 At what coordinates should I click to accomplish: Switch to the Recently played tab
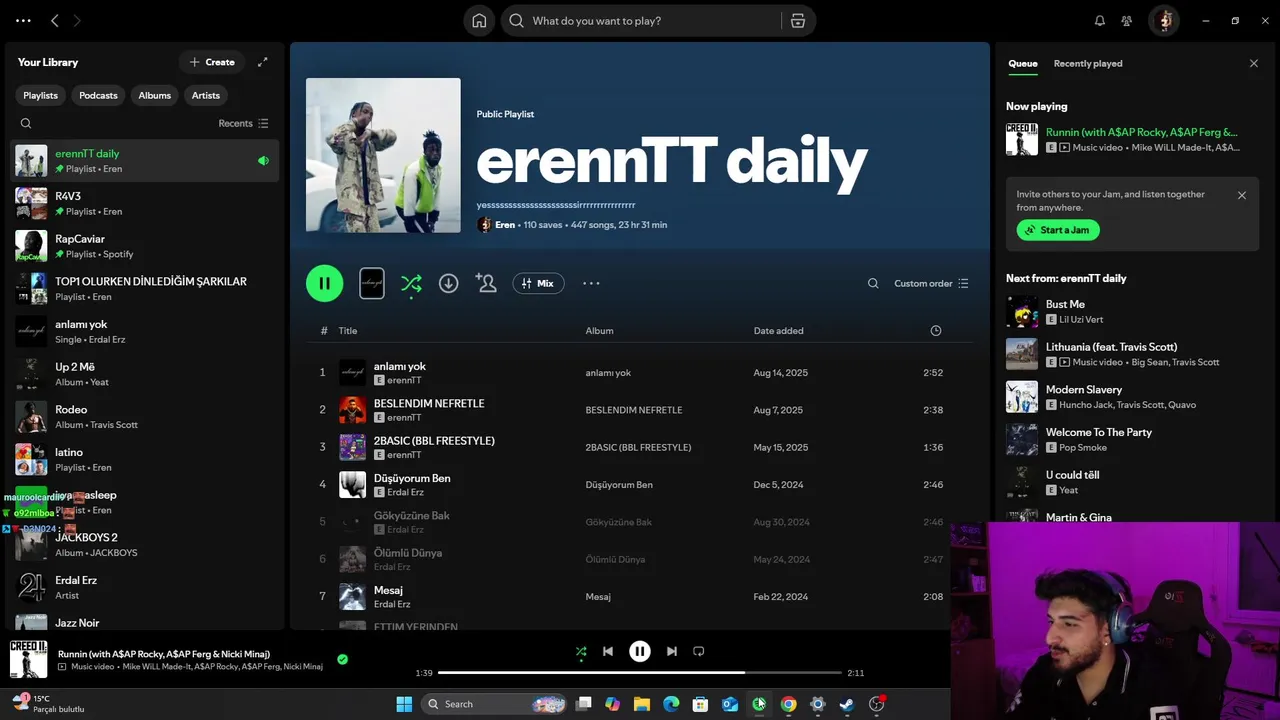(x=1088, y=63)
